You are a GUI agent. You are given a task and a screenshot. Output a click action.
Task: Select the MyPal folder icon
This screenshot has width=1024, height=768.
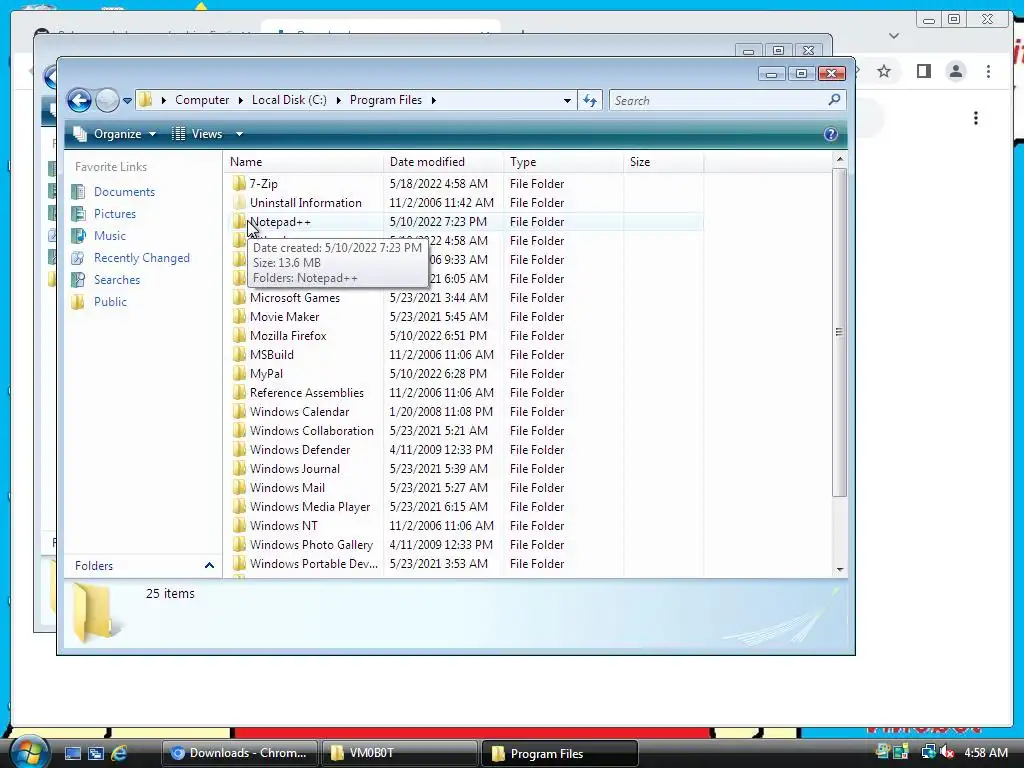pos(239,374)
